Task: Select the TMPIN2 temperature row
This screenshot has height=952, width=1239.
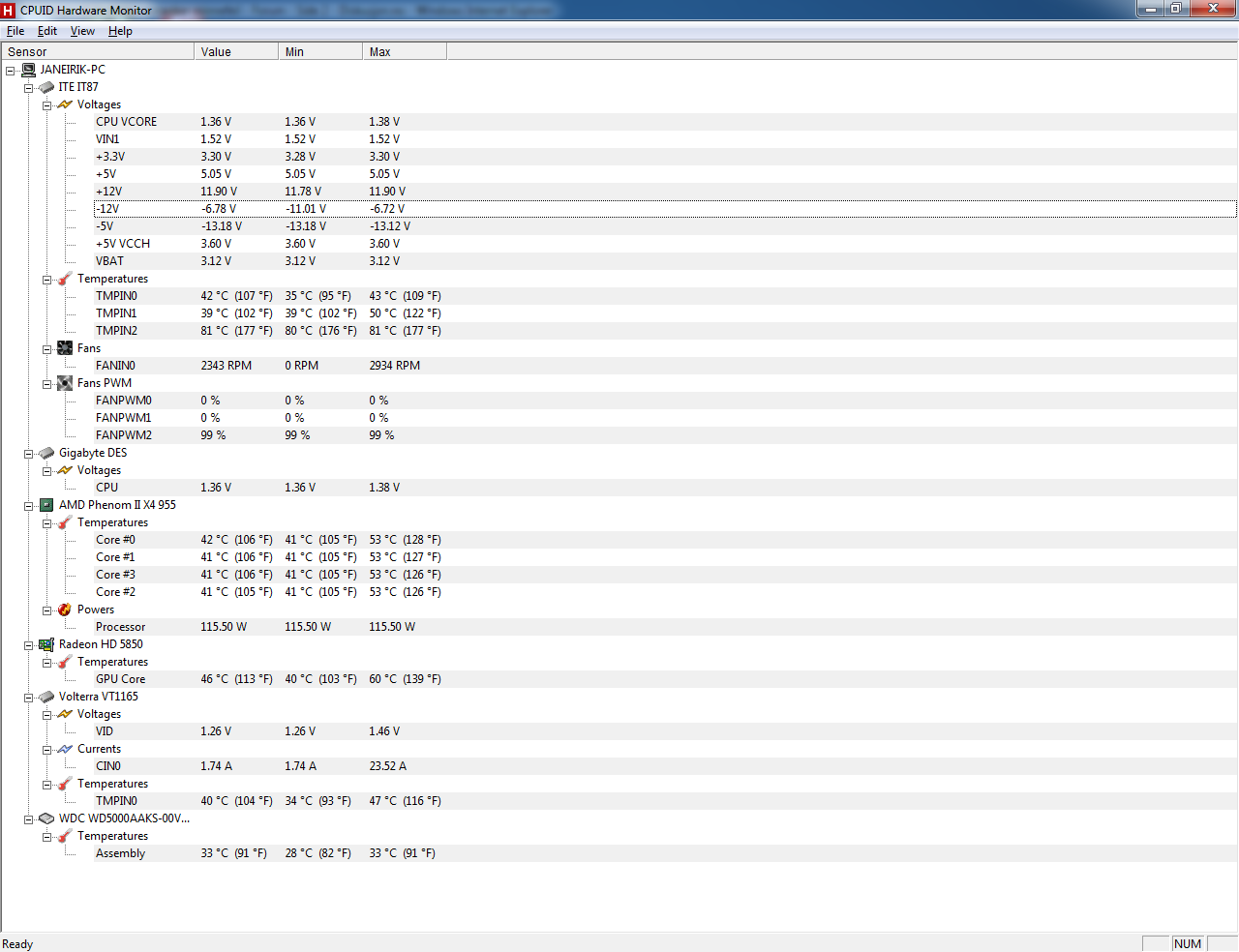Action: point(665,331)
